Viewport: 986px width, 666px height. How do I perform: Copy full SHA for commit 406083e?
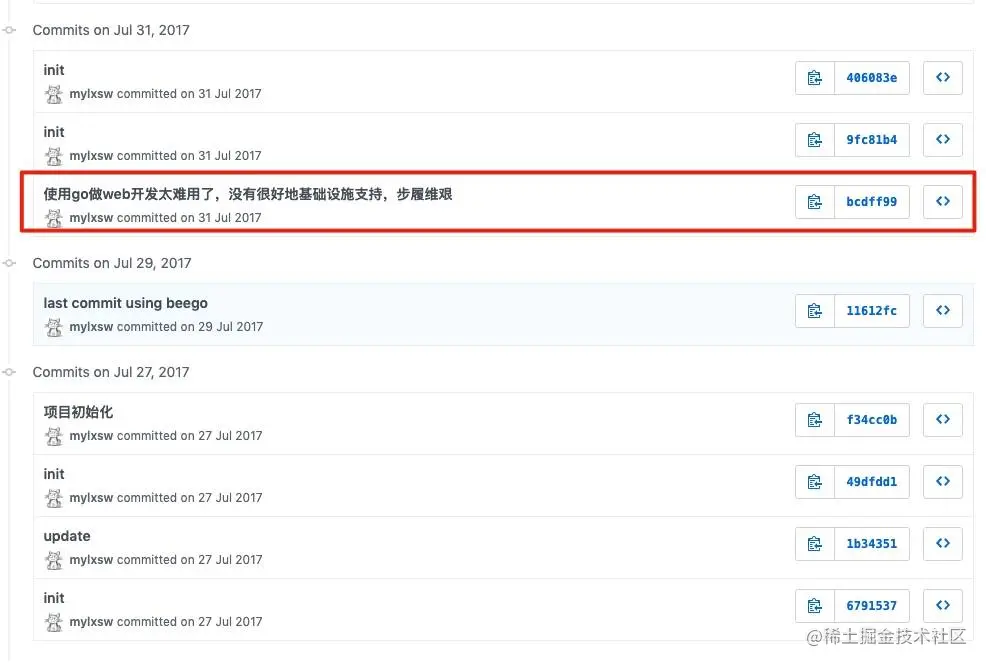(815, 78)
